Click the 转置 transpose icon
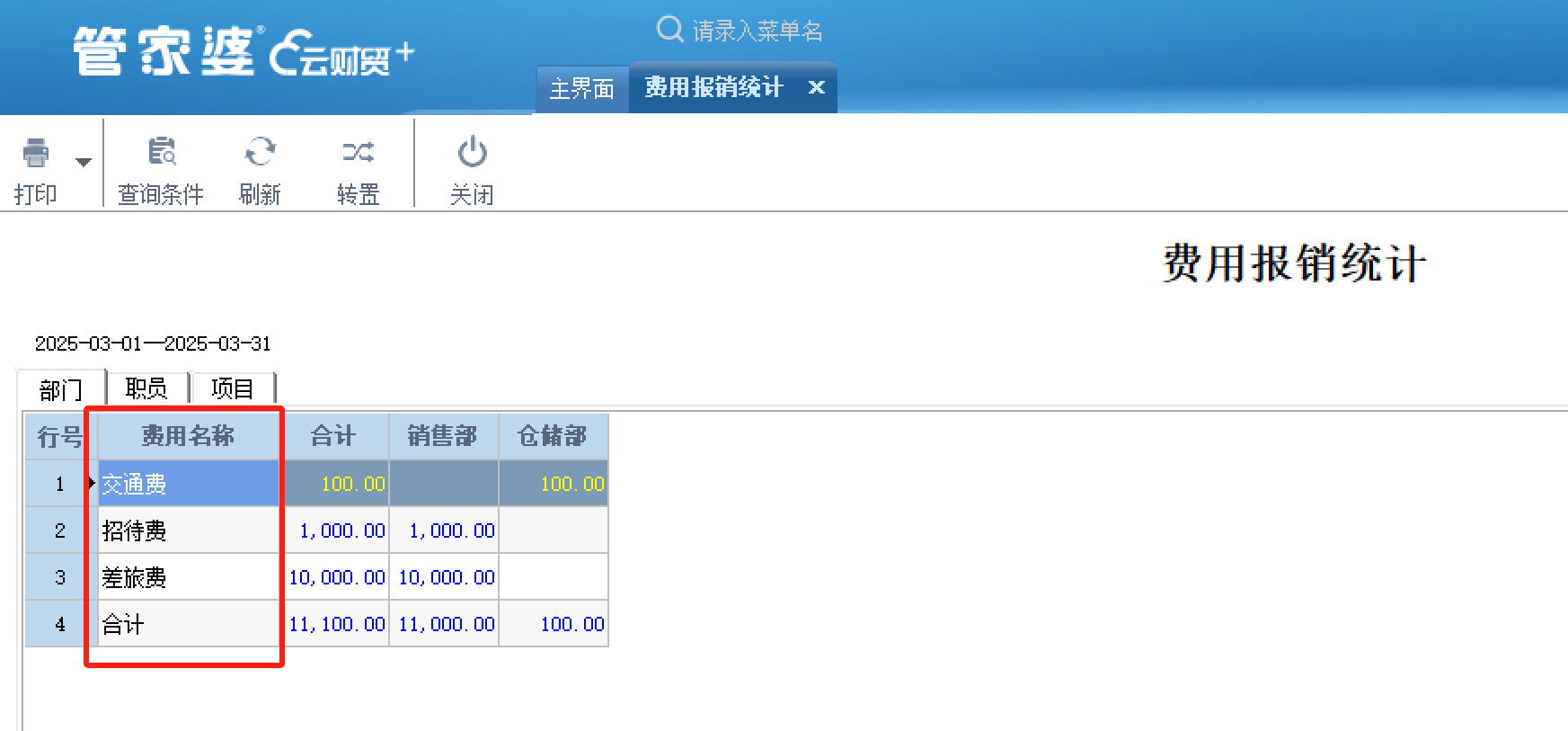Viewport: 1568px width, 731px height. click(359, 152)
